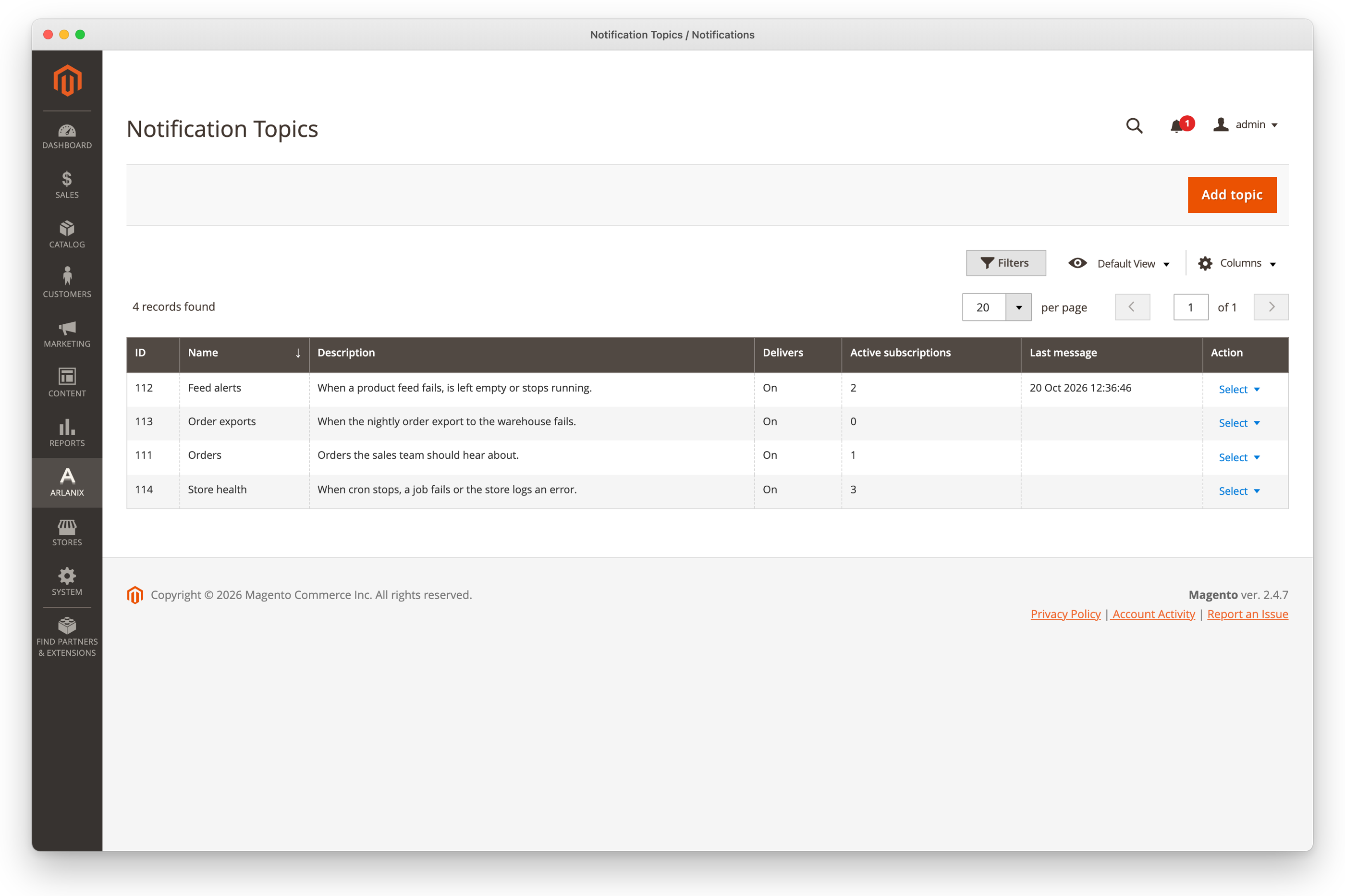Open the Marketing sidebar menu
Screen dimensions: 1345x896
pos(67,334)
